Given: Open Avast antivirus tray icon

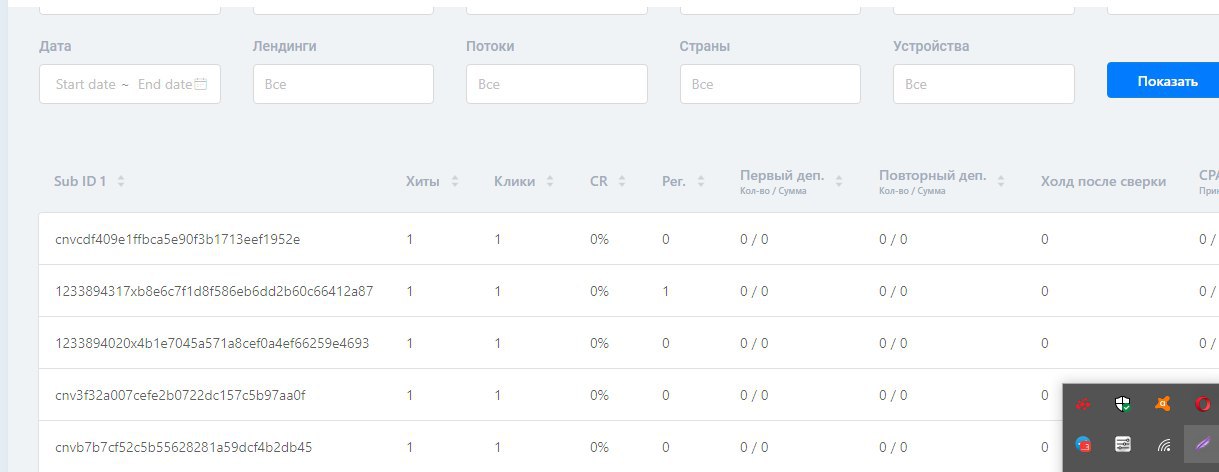Looking at the screenshot, I should (1162, 404).
